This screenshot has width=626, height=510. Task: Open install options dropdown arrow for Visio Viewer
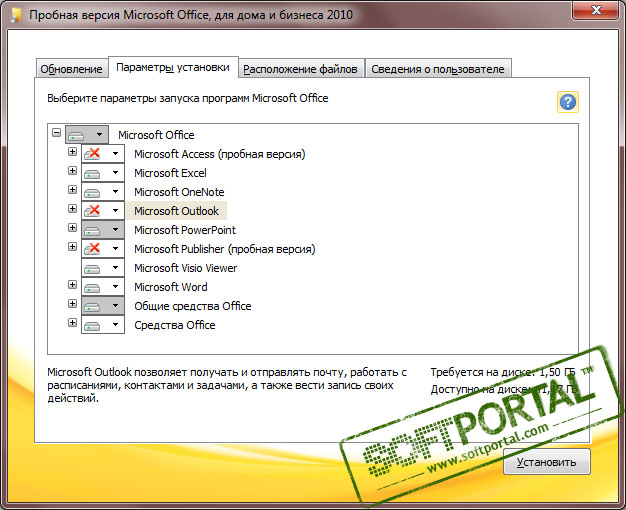point(115,268)
